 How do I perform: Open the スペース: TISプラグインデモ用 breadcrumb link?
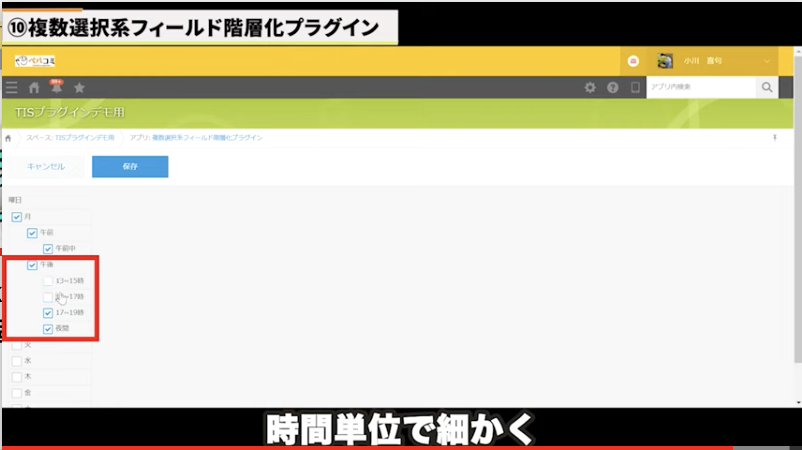coord(70,137)
